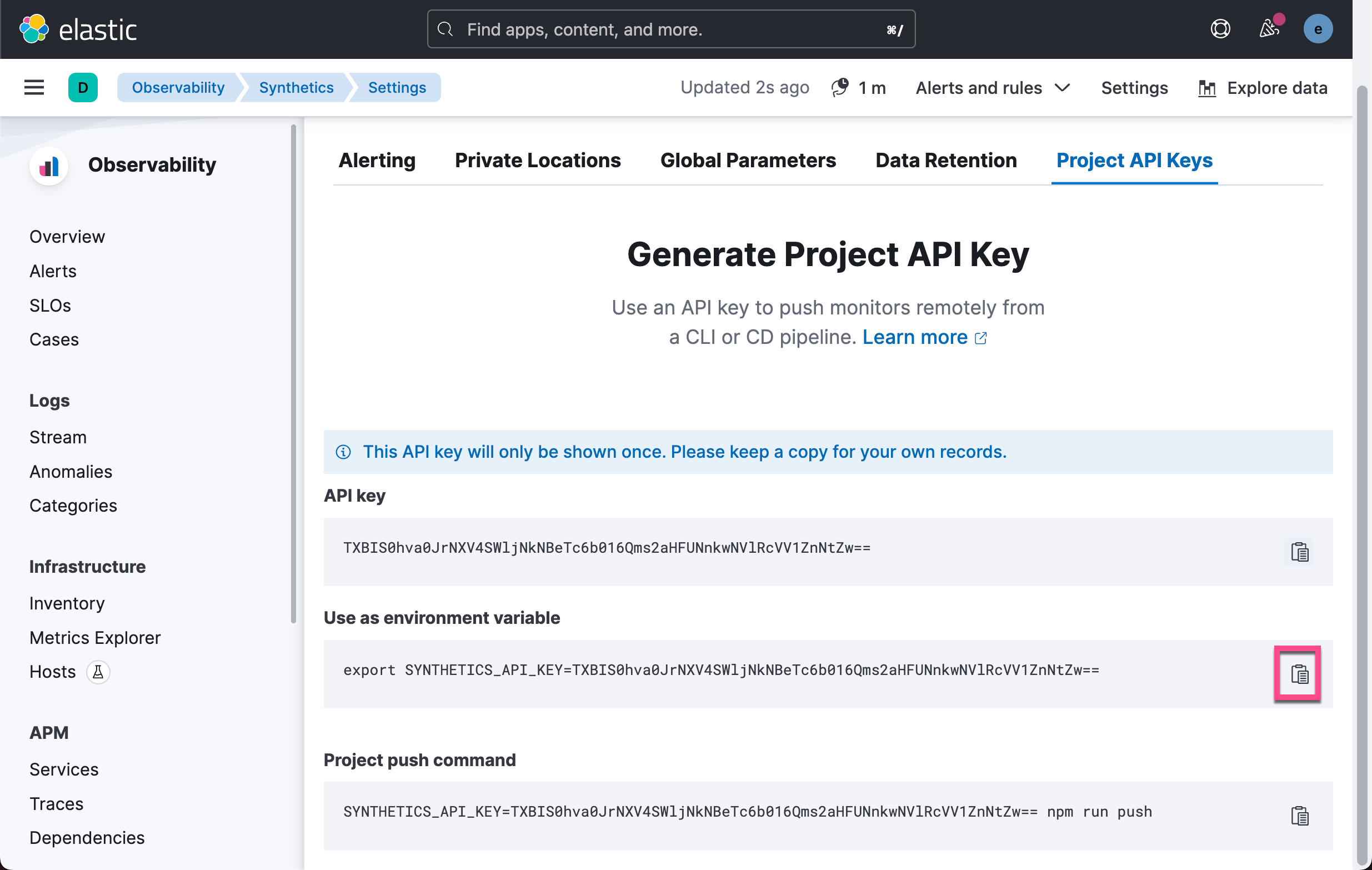Image resolution: width=1372 pixels, height=870 pixels.
Task: Click the beaker icon next to Hosts
Action: [x=98, y=672]
